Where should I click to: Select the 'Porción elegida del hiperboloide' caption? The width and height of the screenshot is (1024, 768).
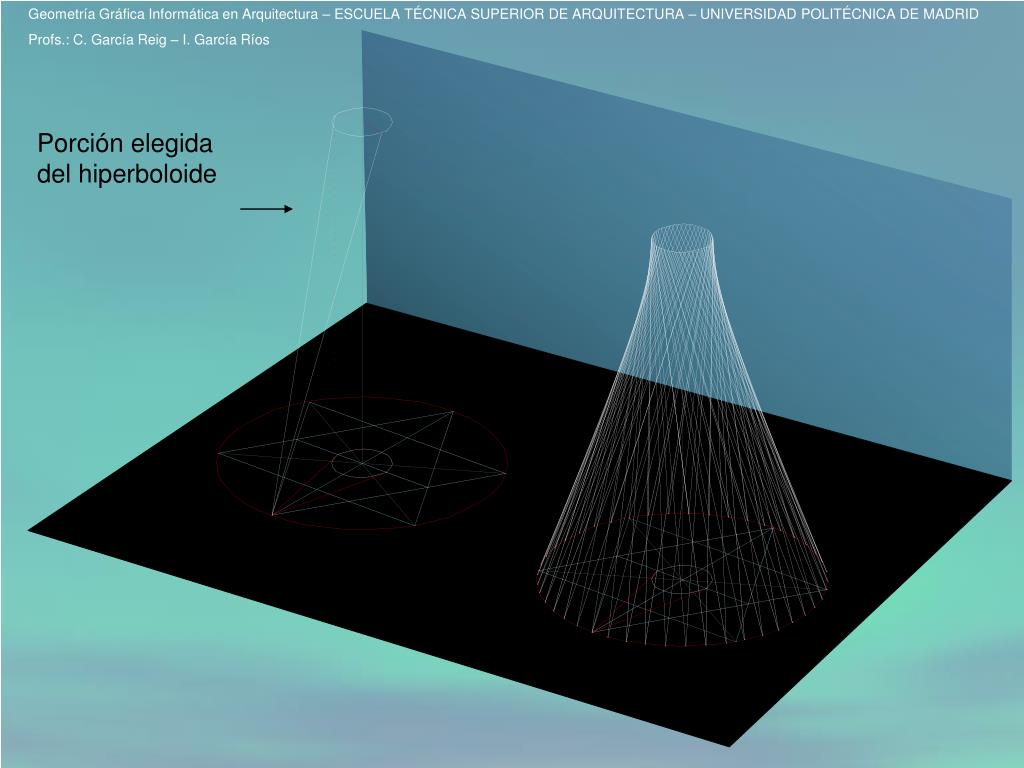(126, 159)
